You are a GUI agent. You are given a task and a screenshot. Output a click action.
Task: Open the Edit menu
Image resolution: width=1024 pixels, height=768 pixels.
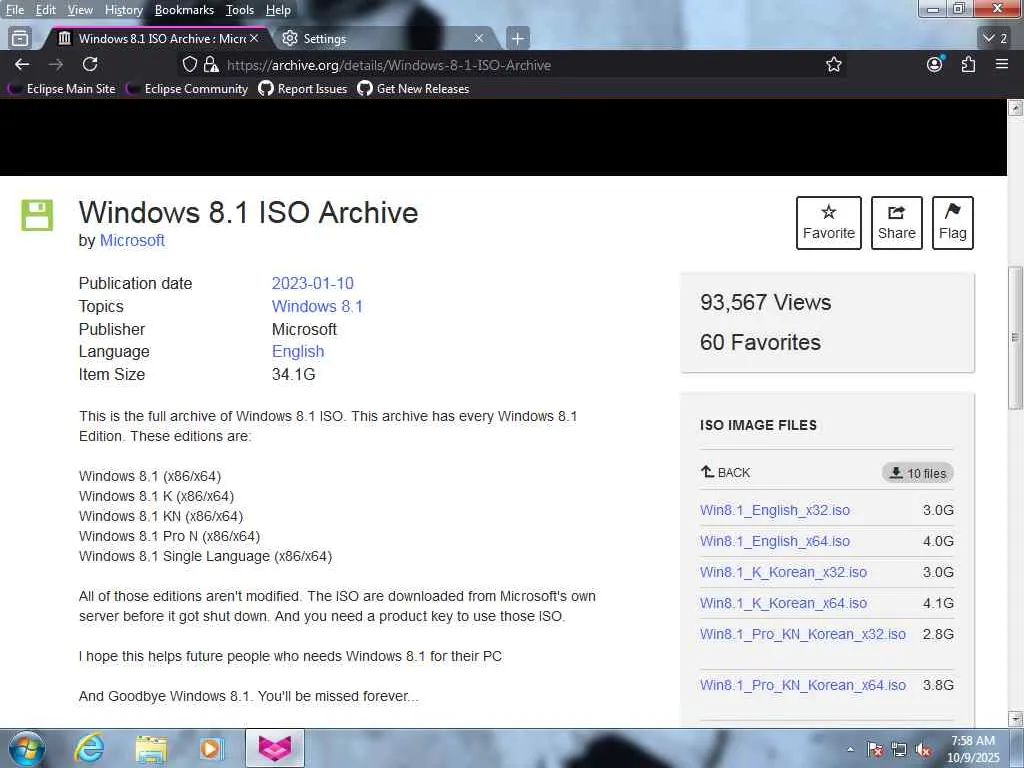pyautogui.click(x=46, y=10)
